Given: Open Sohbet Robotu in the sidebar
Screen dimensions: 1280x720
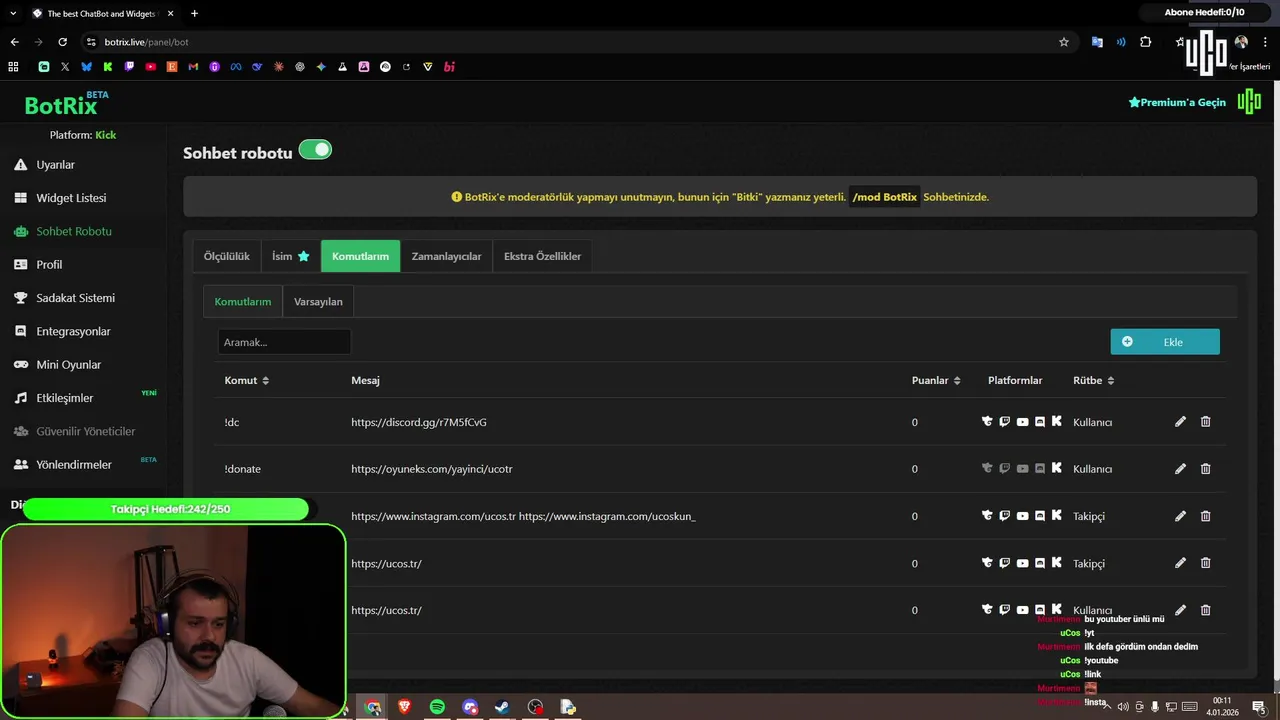Looking at the screenshot, I should 74,231.
